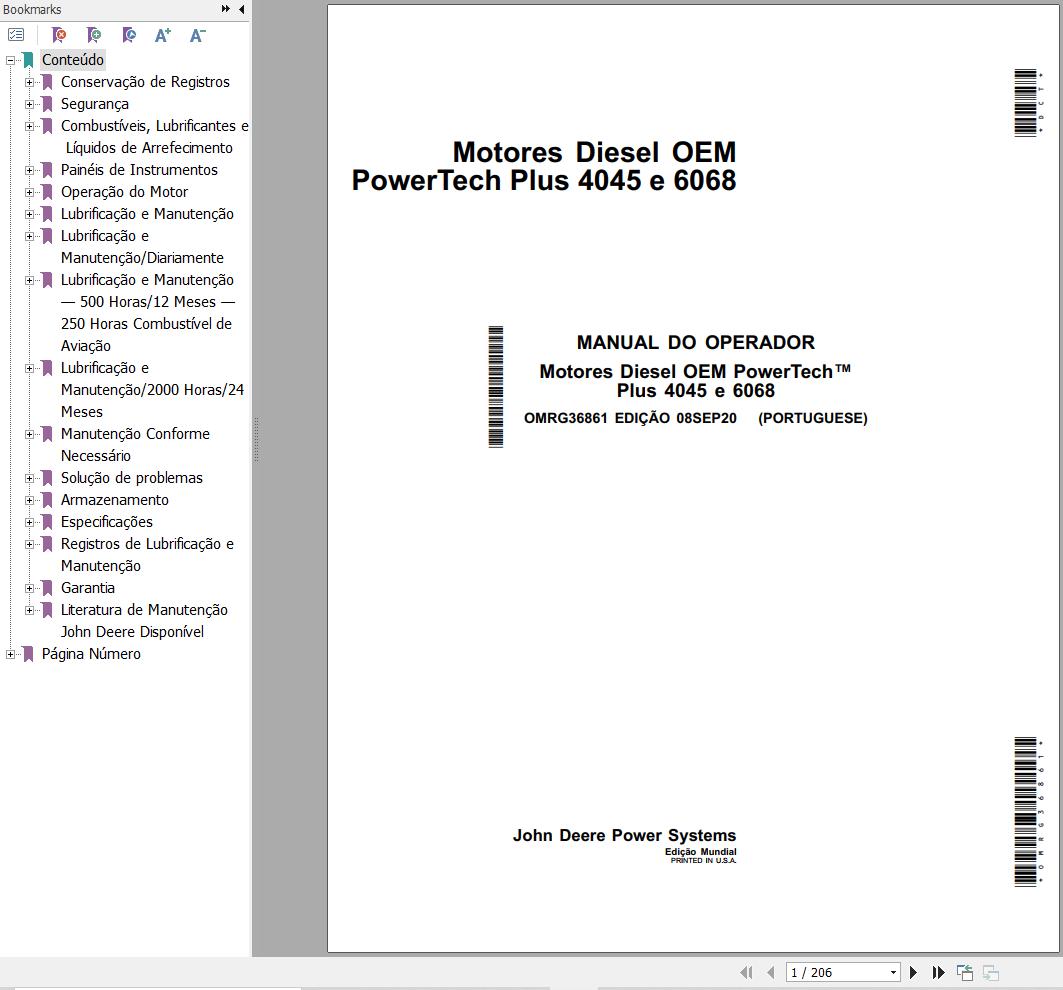
Task: Expand bookmarks panel with double-arrow icon
Action: click(x=226, y=9)
